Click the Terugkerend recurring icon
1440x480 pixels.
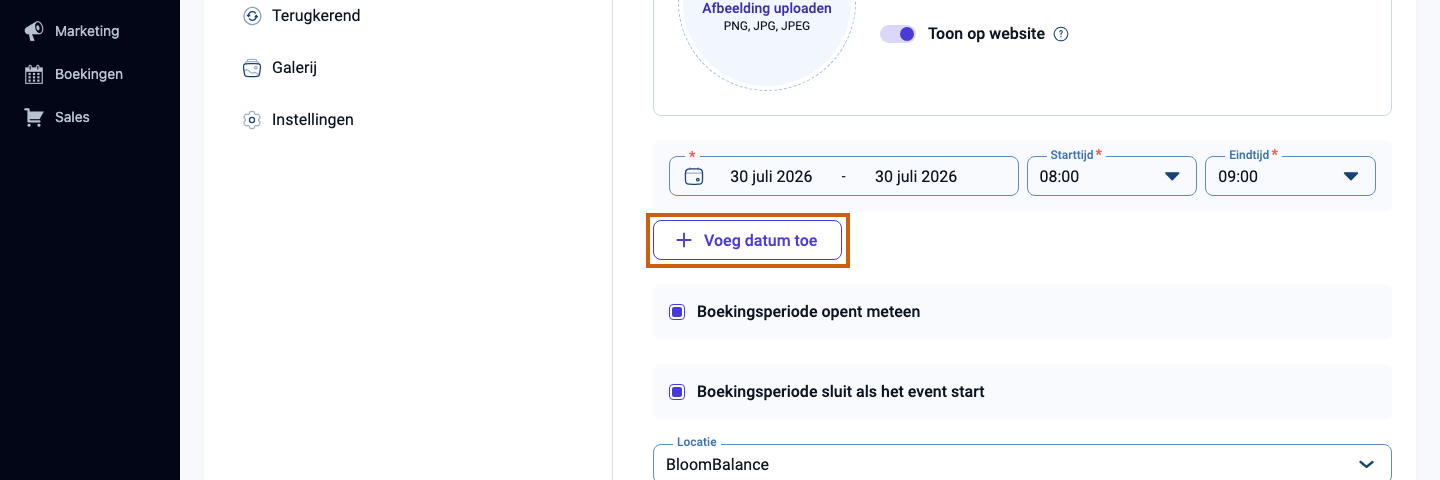pyautogui.click(x=252, y=16)
